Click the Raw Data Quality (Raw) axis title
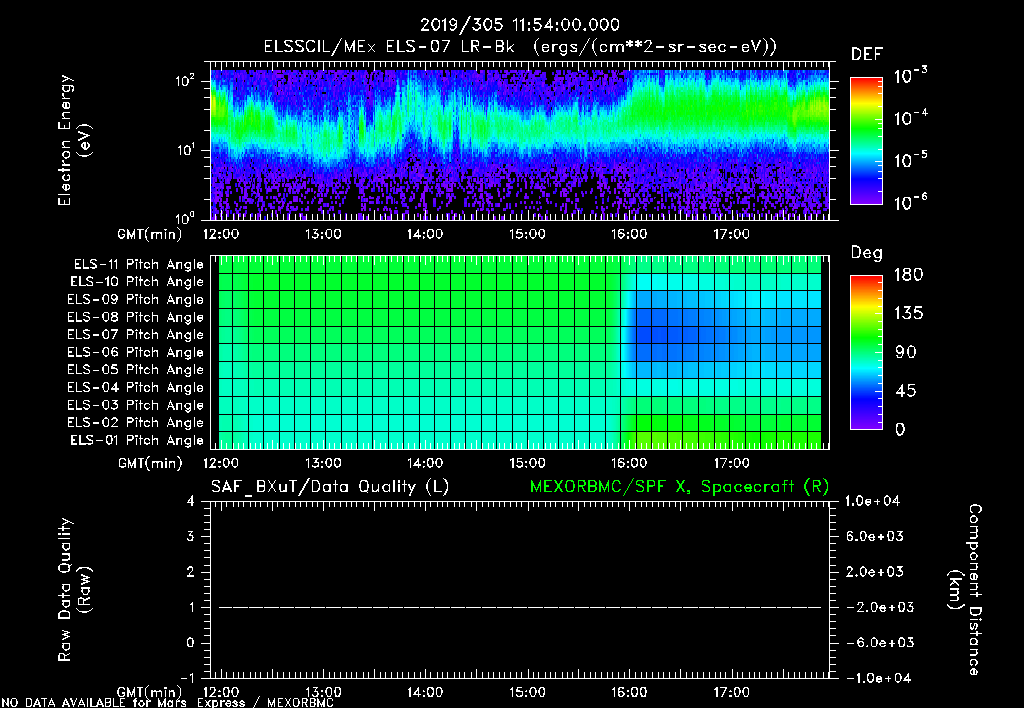Image resolution: width=1024 pixels, height=708 pixels. (74, 590)
